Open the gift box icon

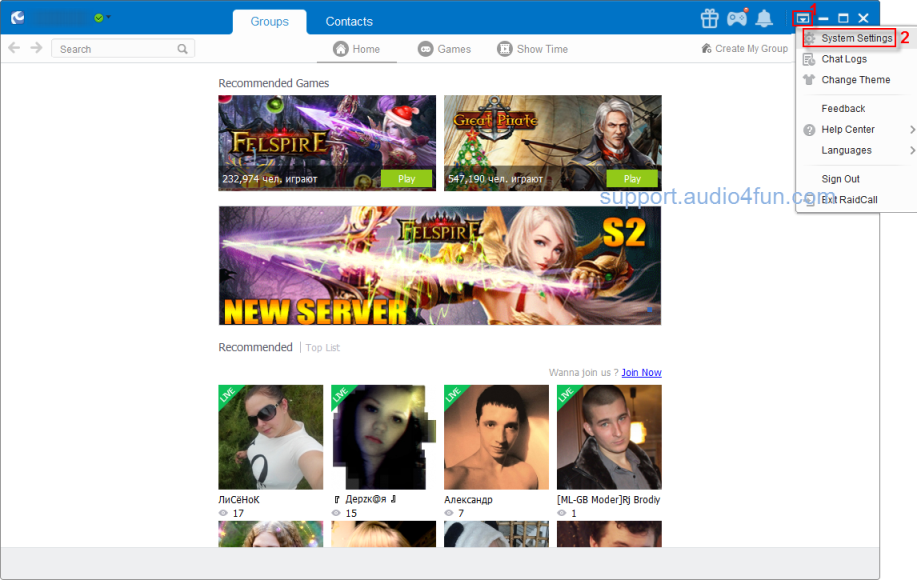709,19
